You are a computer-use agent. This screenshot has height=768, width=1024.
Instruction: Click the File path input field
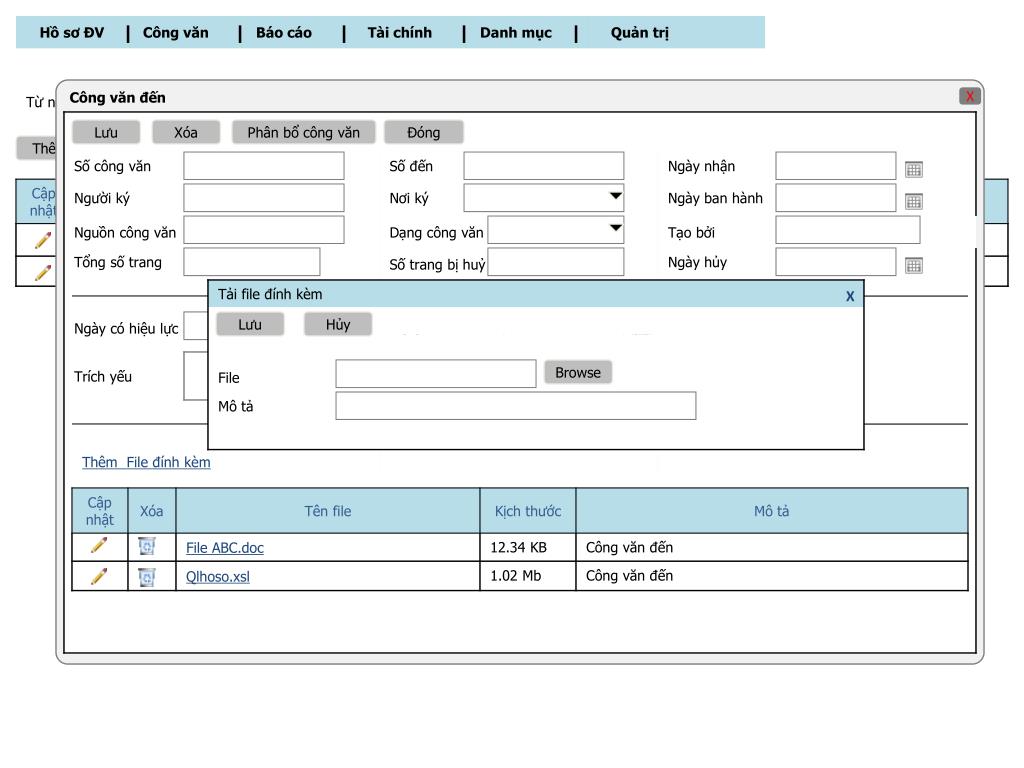click(x=436, y=374)
